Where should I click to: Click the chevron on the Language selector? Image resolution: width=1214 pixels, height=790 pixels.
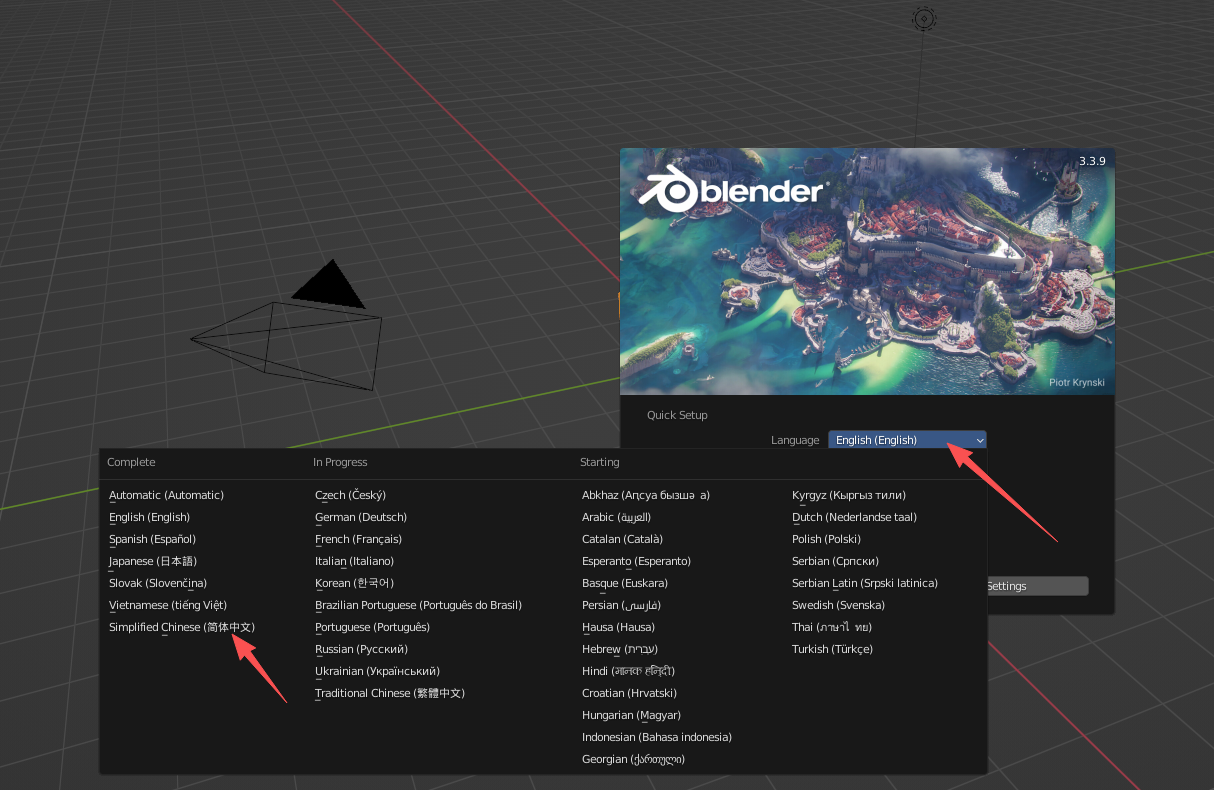pyautogui.click(x=978, y=440)
